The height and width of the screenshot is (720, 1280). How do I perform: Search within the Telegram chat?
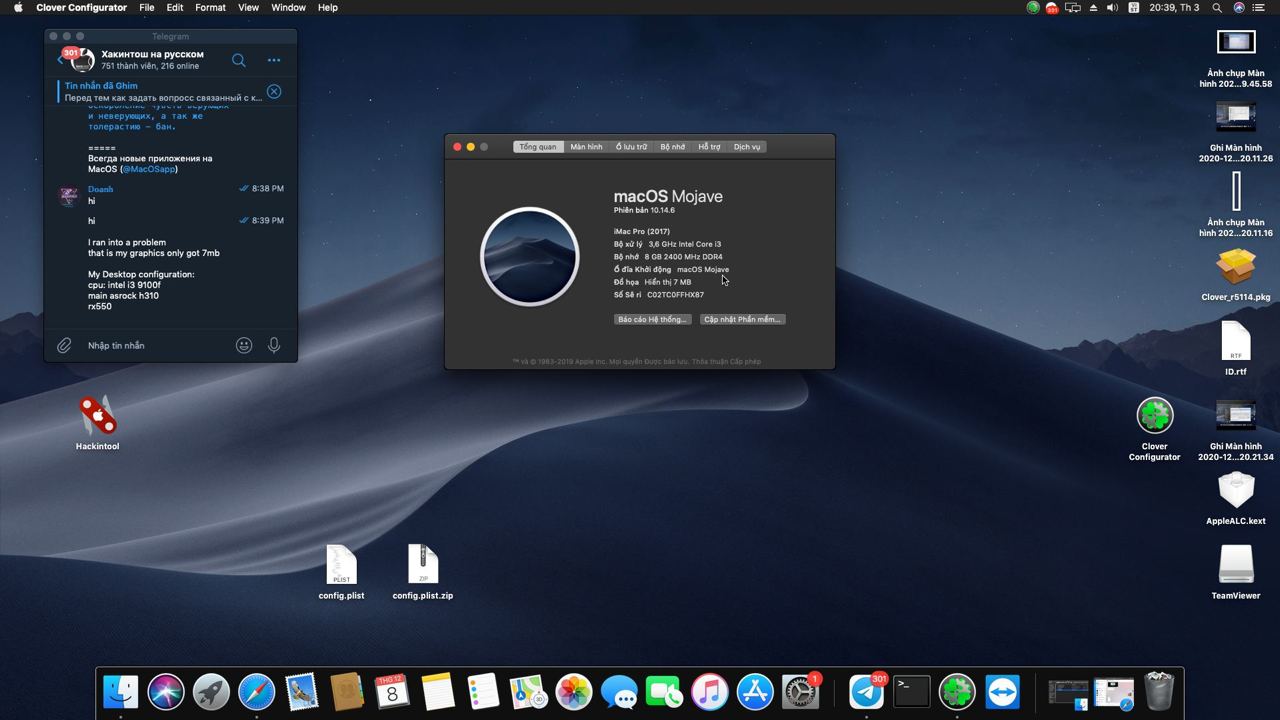(x=239, y=60)
